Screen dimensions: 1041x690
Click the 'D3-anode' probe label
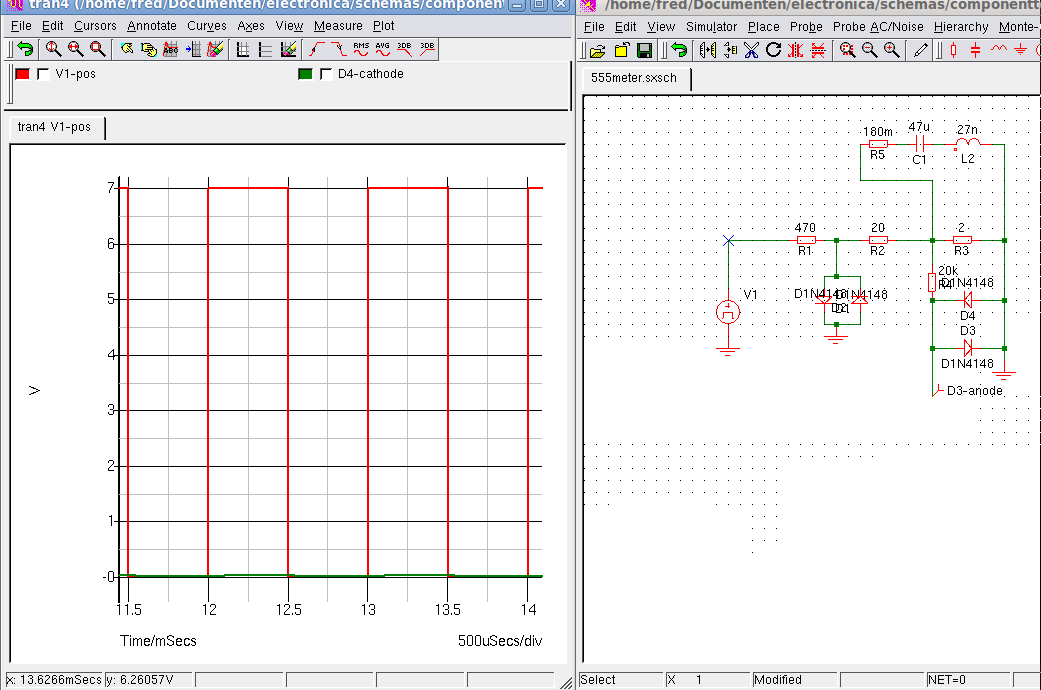pyautogui.click(x=975, y=391)
